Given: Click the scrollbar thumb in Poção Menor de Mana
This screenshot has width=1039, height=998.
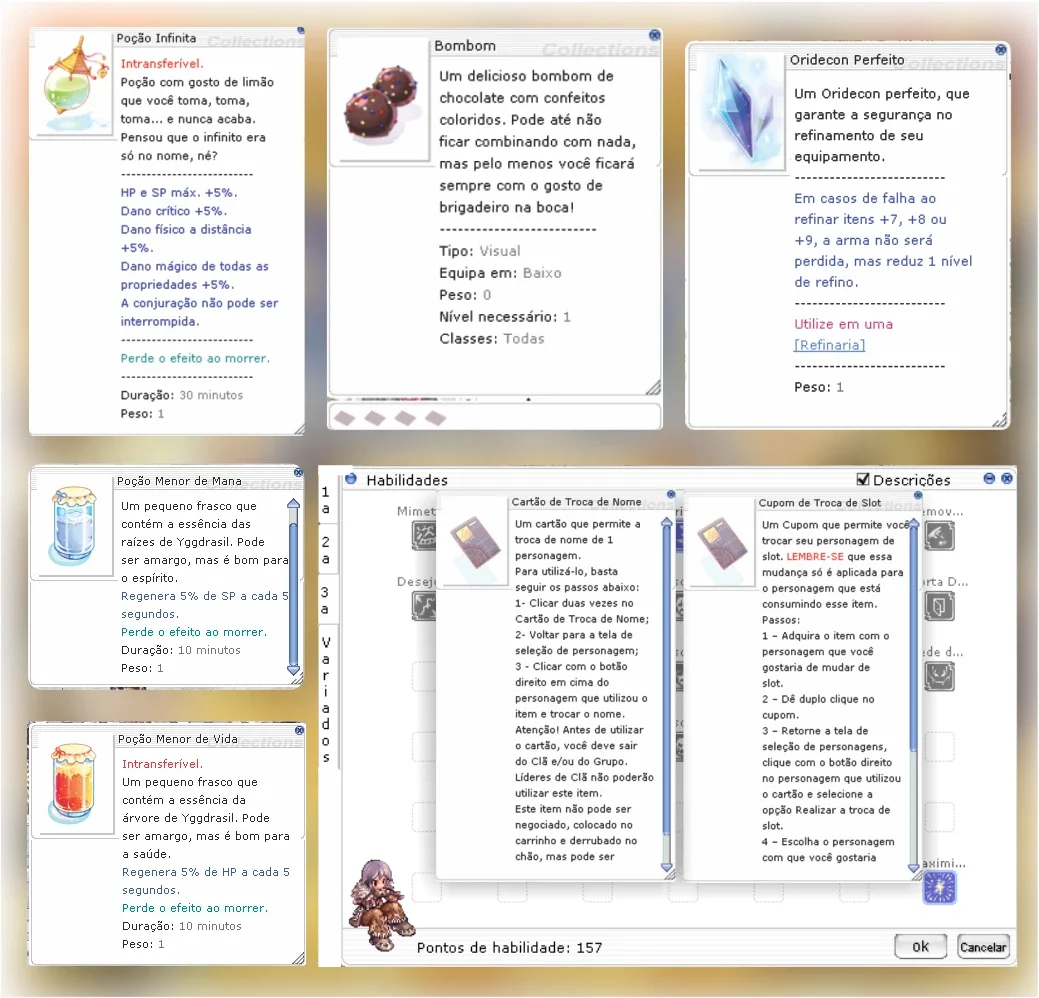Looking at the screenshot, I should 294,592.
